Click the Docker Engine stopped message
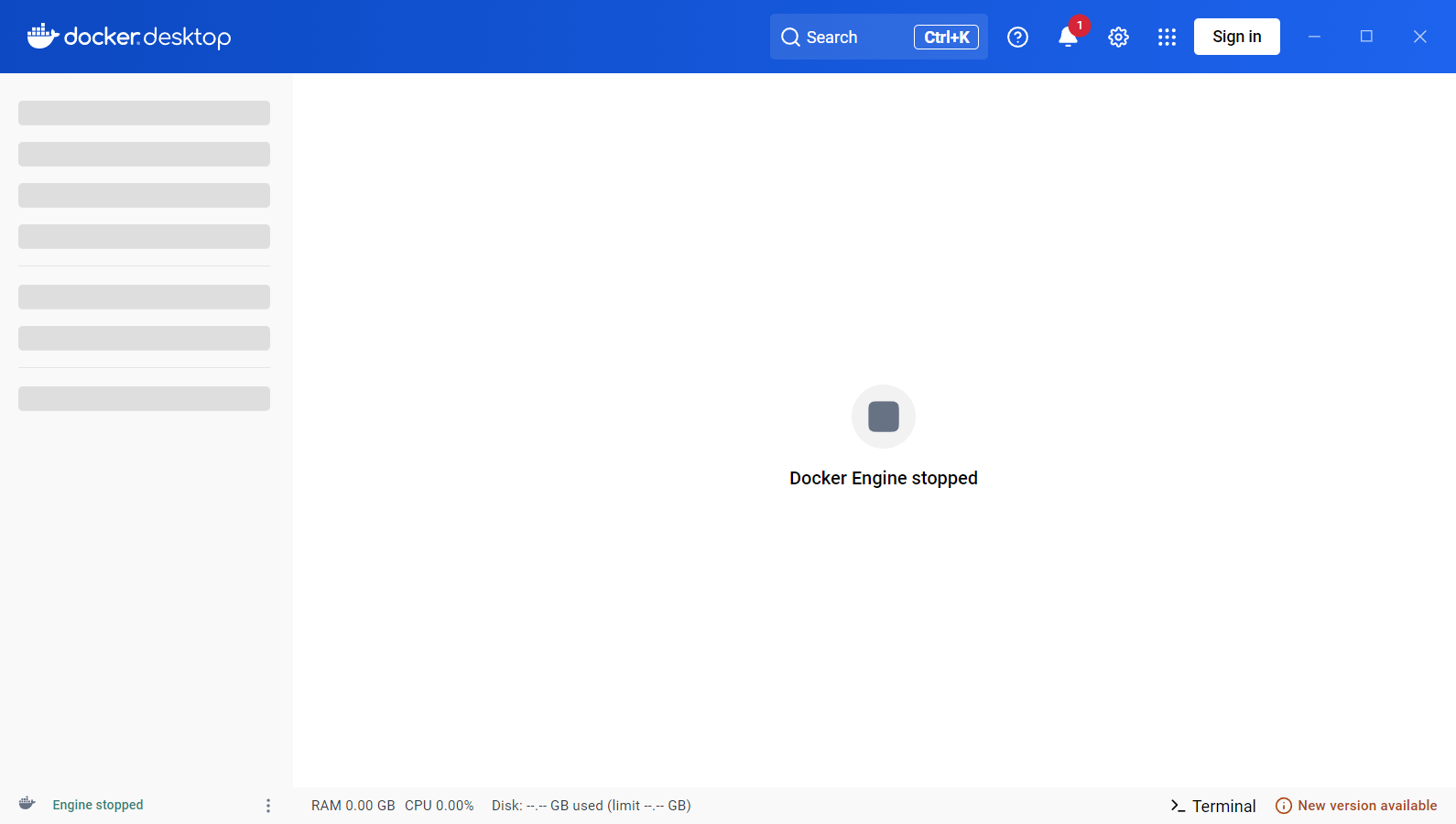1456x824 pixels. click(884, 478)
